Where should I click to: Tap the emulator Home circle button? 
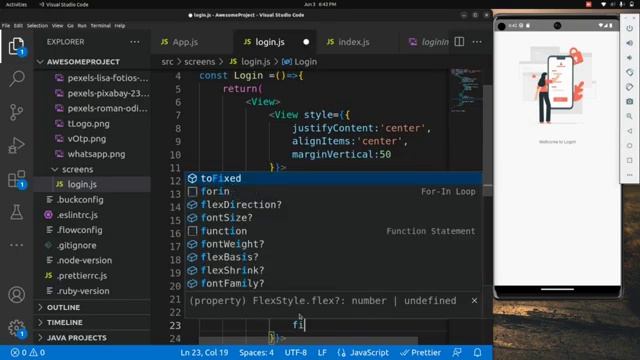point(629,146)
